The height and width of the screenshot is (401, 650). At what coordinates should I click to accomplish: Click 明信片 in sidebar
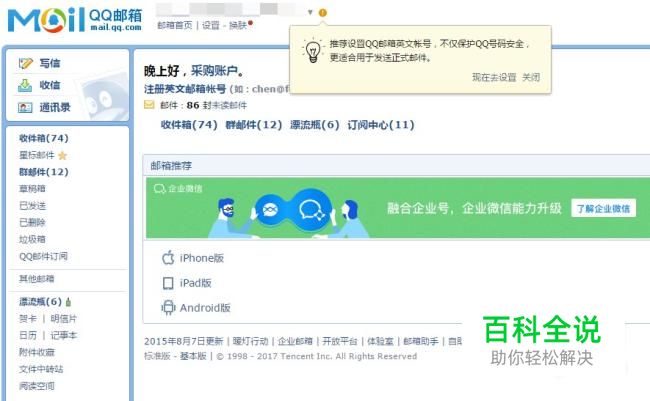point(63,319)
